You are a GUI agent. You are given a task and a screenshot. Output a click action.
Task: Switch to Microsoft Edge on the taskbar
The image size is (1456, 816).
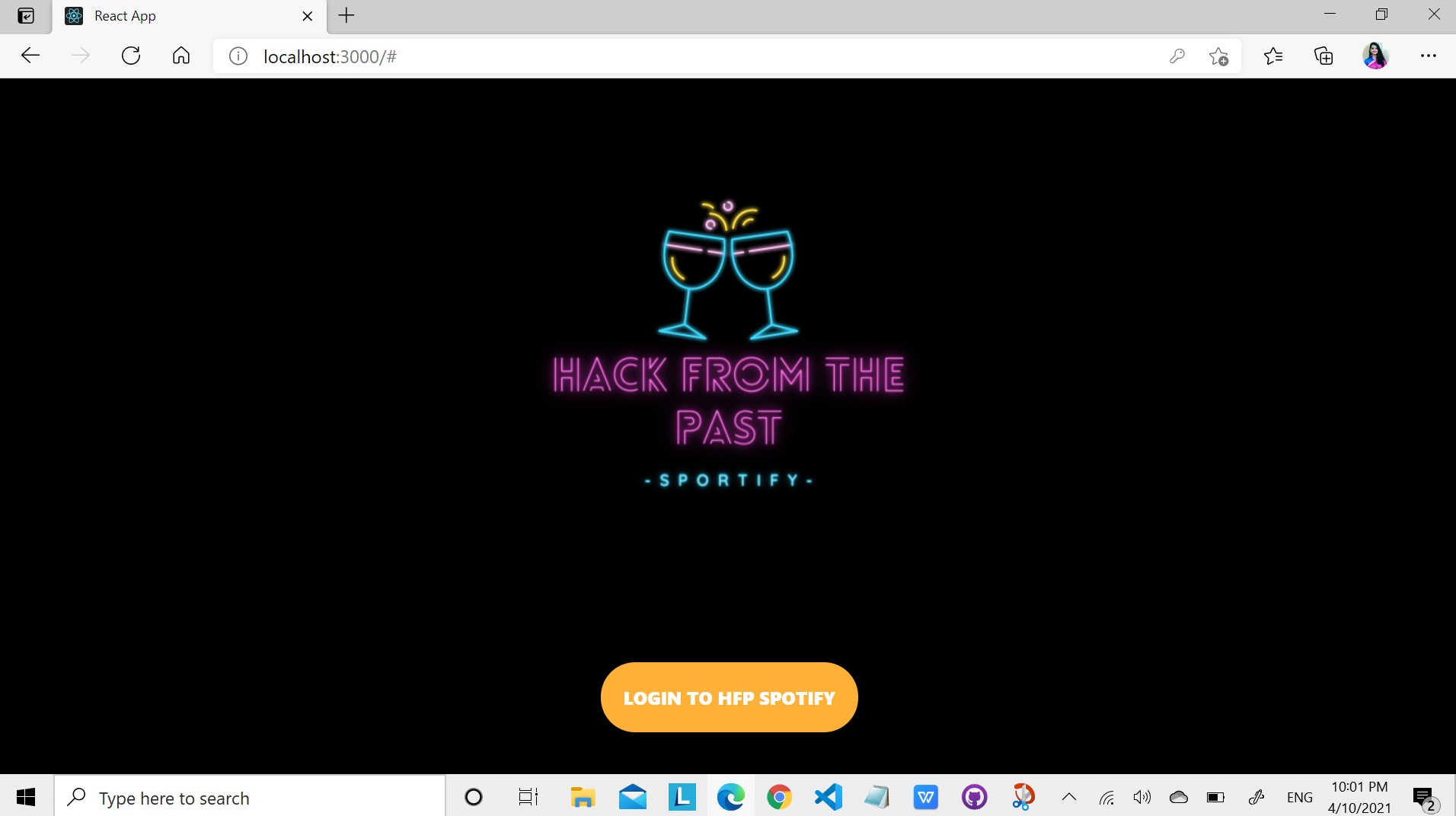tap(730, 797)
